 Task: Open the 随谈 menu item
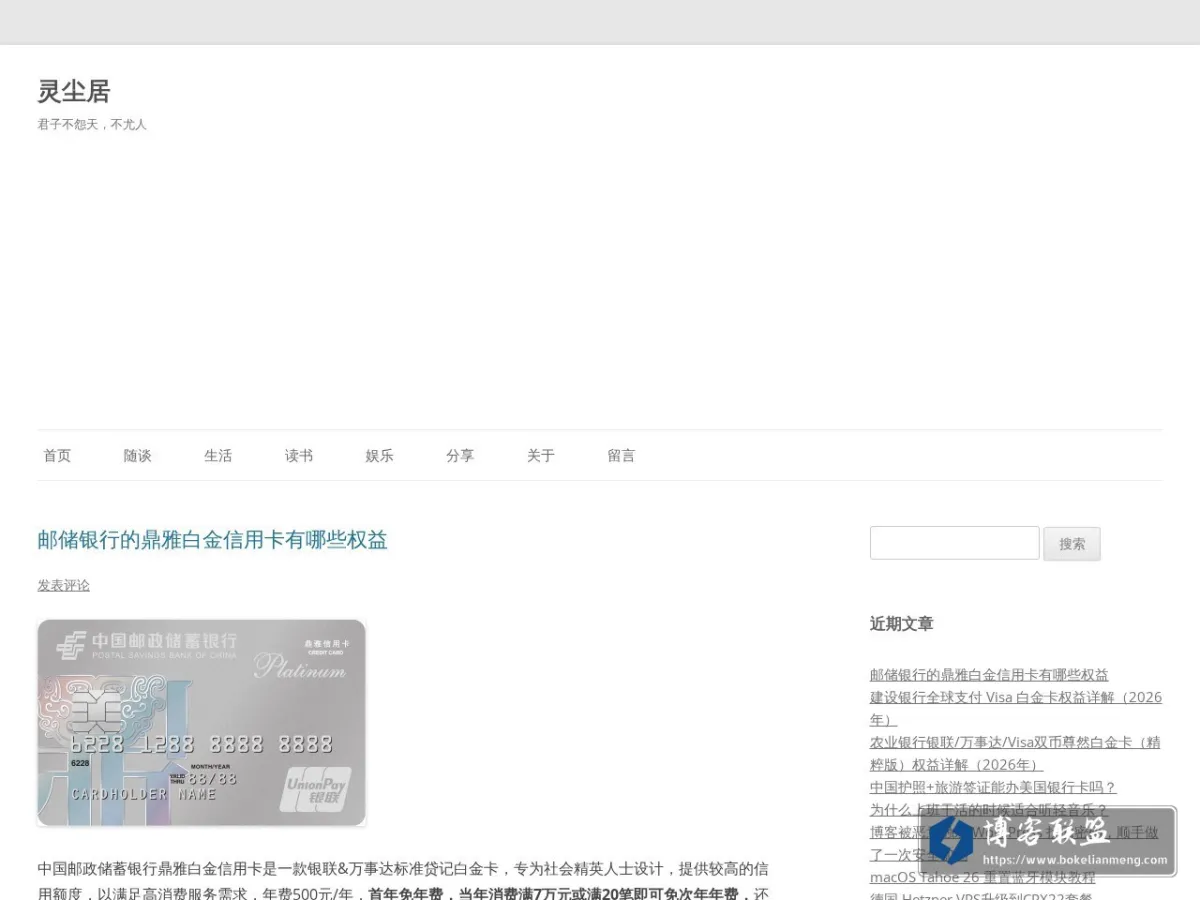tap(138, 455)
